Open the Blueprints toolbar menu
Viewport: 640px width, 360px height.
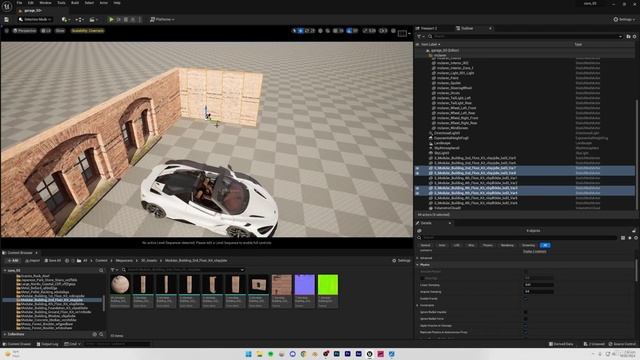pos(80,19)
